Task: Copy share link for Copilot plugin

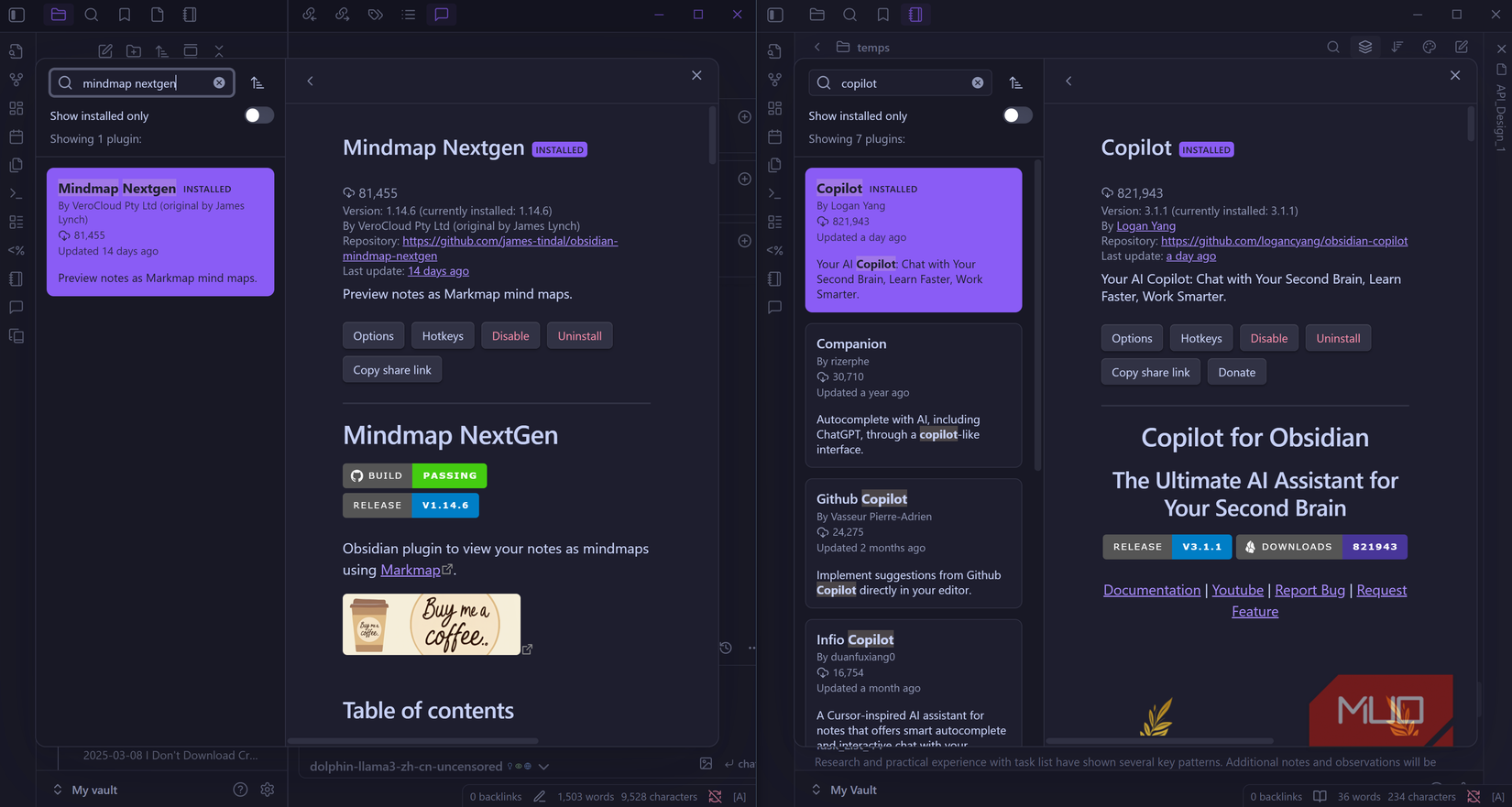Action: (x=1151, y=372)
